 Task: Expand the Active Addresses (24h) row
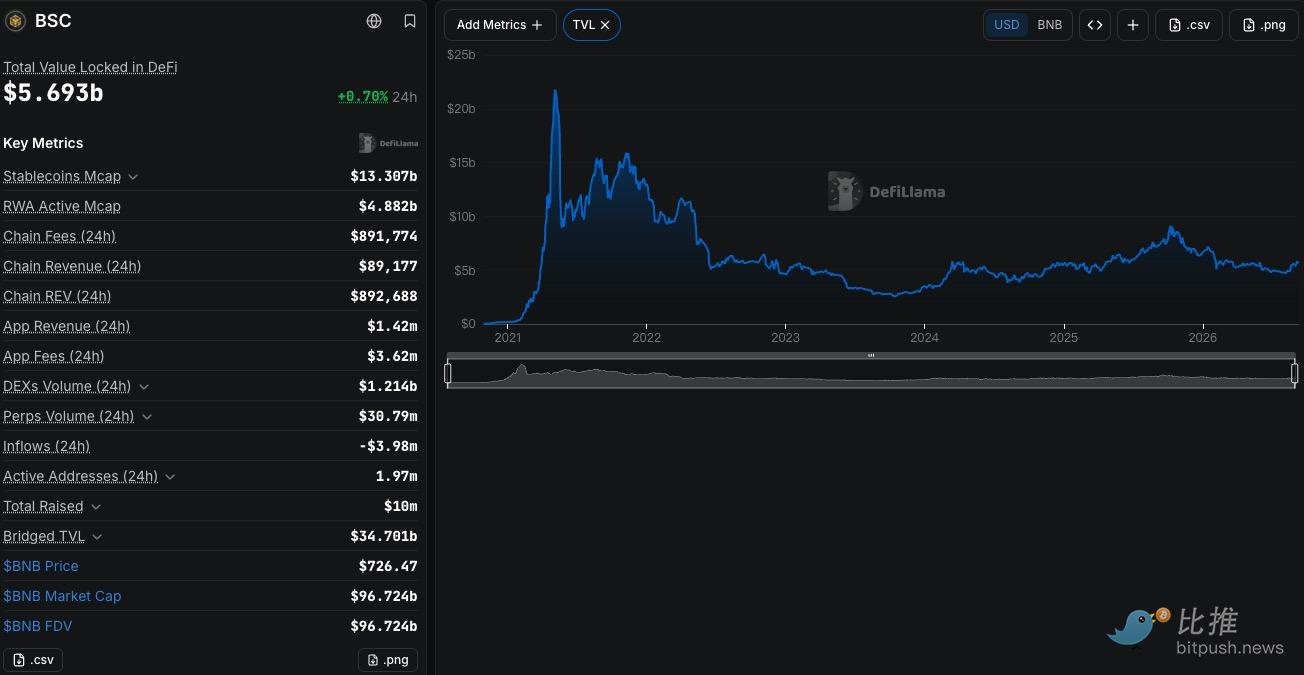click(x=170, y=477)
